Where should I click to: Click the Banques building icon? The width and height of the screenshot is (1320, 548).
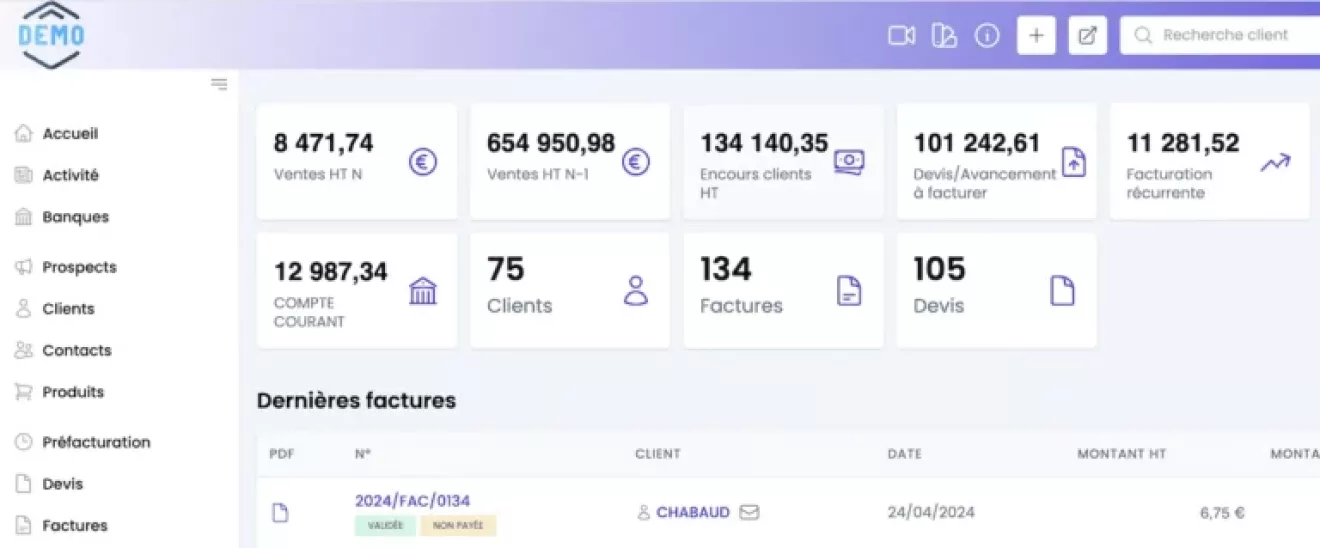click(x=23, y=217)
